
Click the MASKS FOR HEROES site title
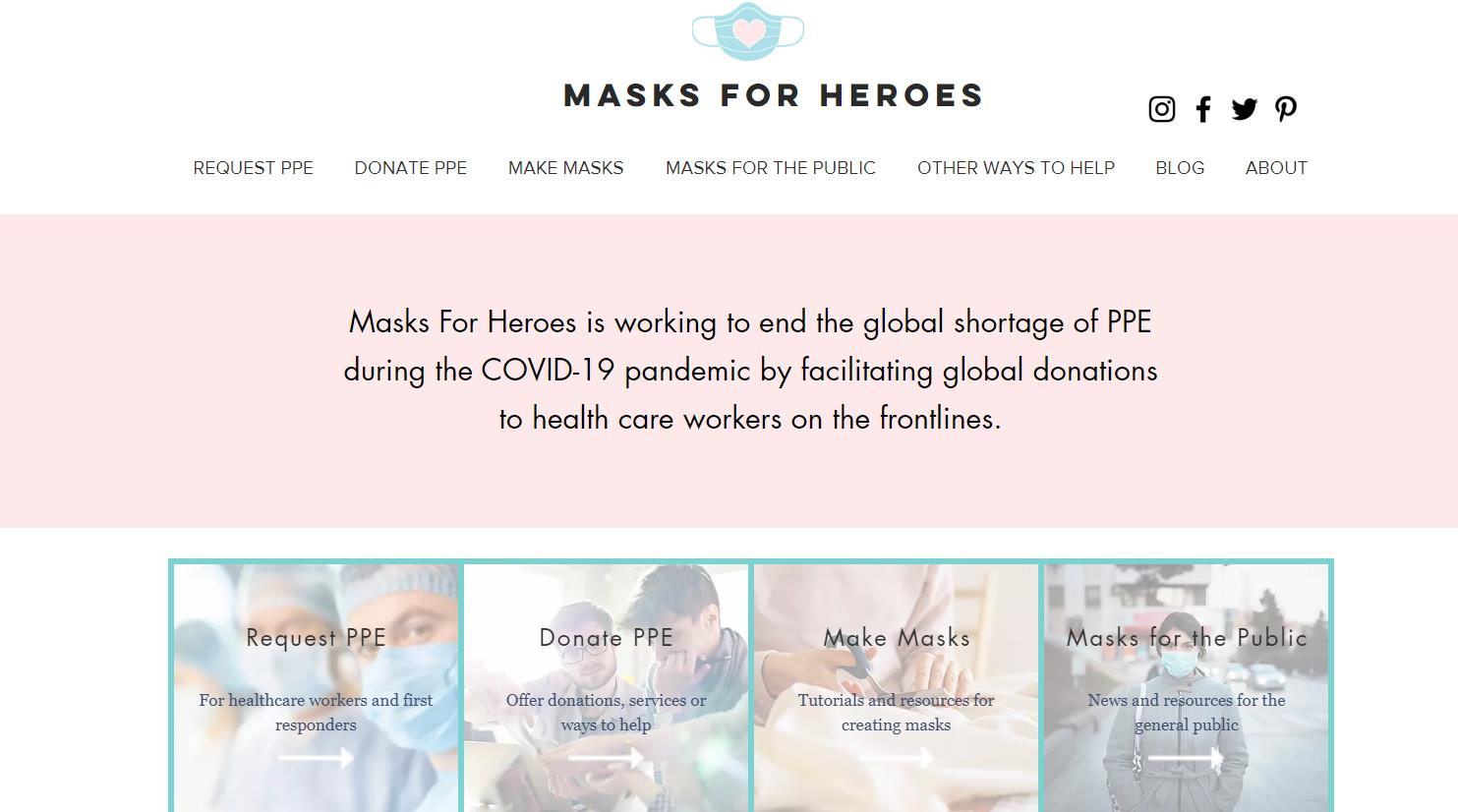coord(773,95)
